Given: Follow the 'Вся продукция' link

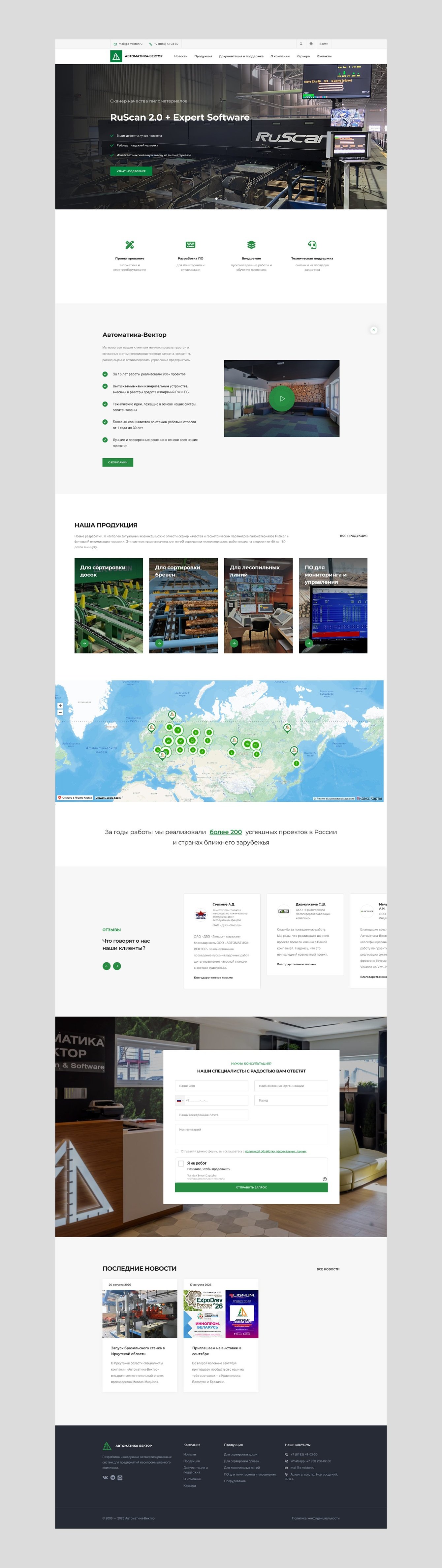Looking at the screenshot, I should point(354,536).
